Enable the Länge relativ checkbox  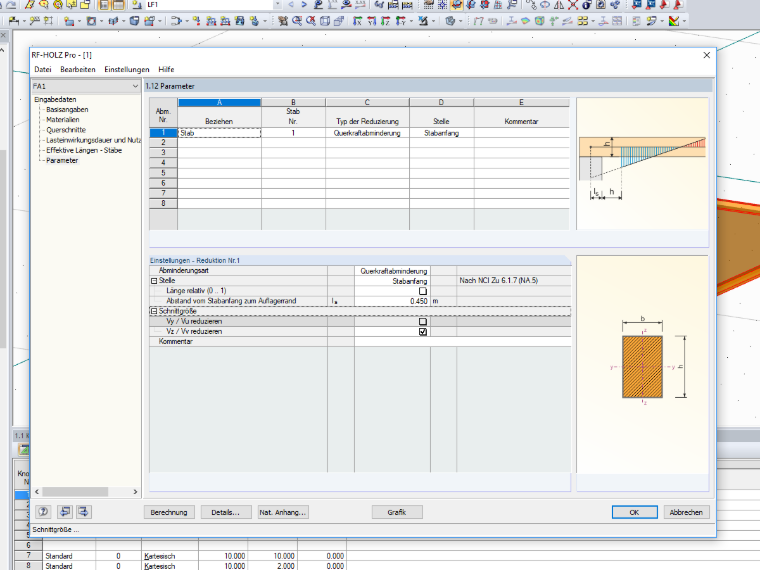coord(423,291)
